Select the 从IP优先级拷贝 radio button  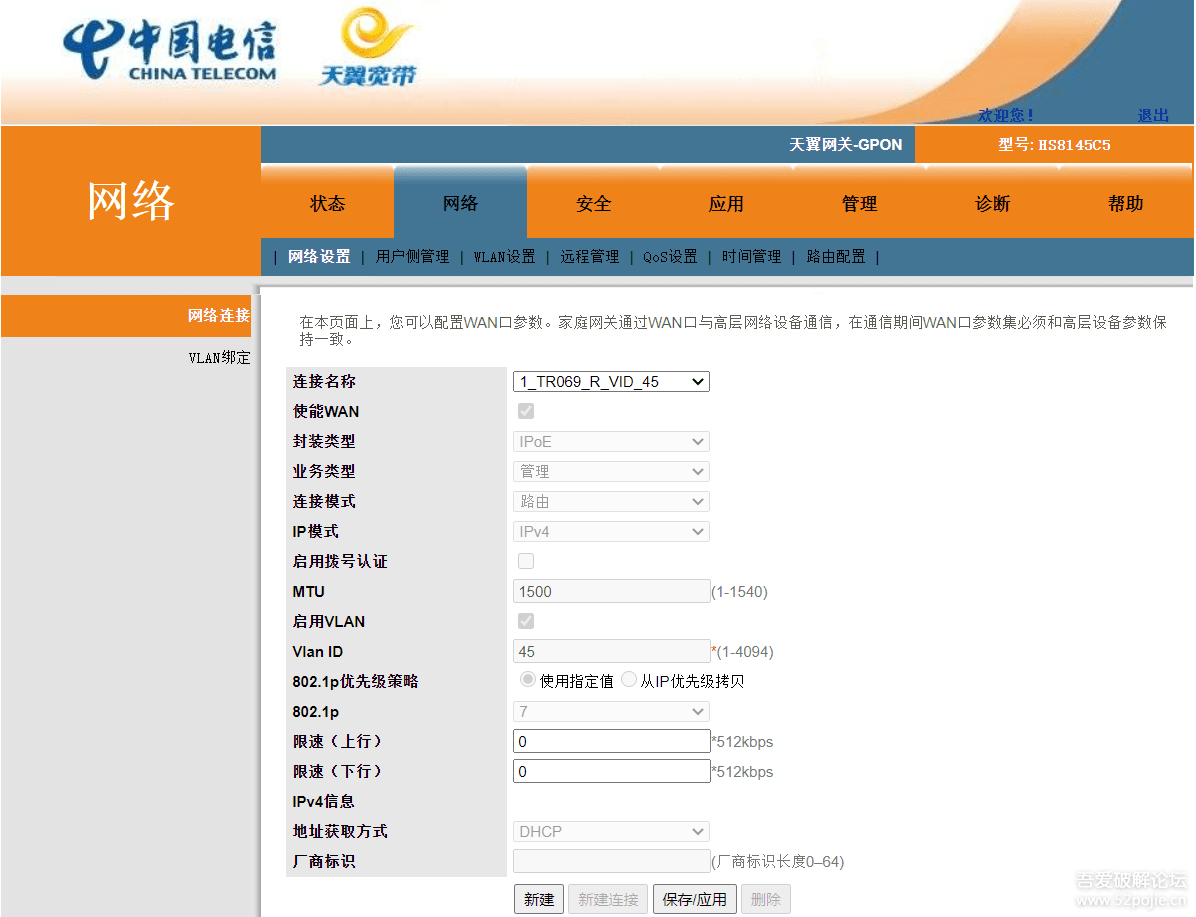629,679
